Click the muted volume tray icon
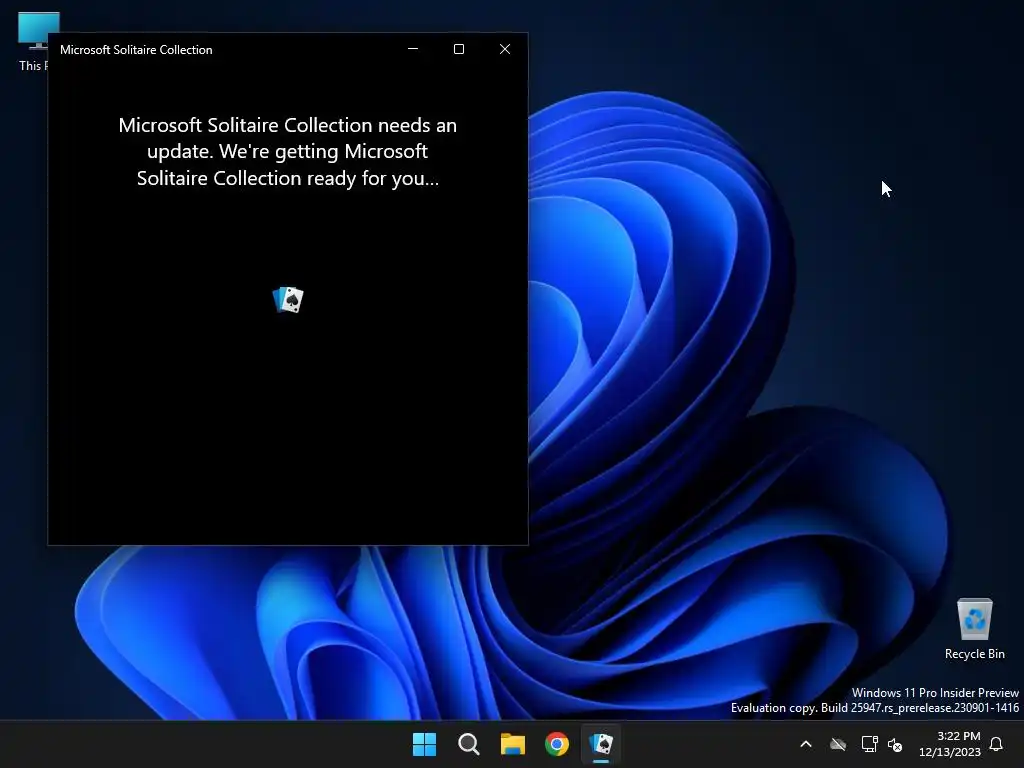Screen dimensions: 1024x768 (x=895, y=744)
